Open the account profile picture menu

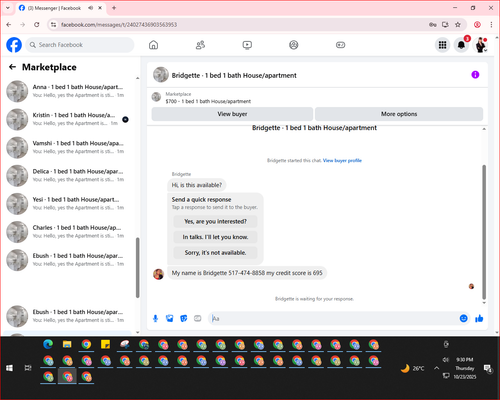pyautogui.click(x=481, y=45)
